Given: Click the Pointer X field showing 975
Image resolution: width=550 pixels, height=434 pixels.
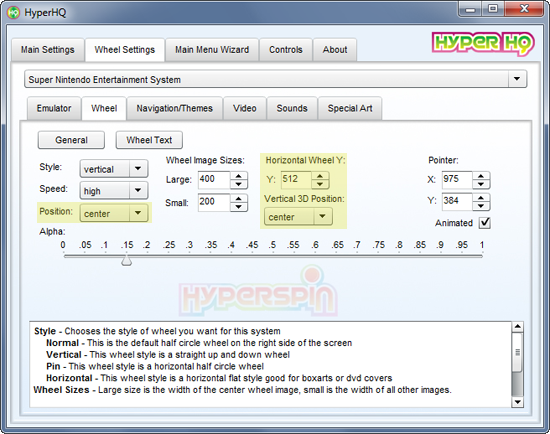Looking at the screenshot, I should [x=457, y=180].
